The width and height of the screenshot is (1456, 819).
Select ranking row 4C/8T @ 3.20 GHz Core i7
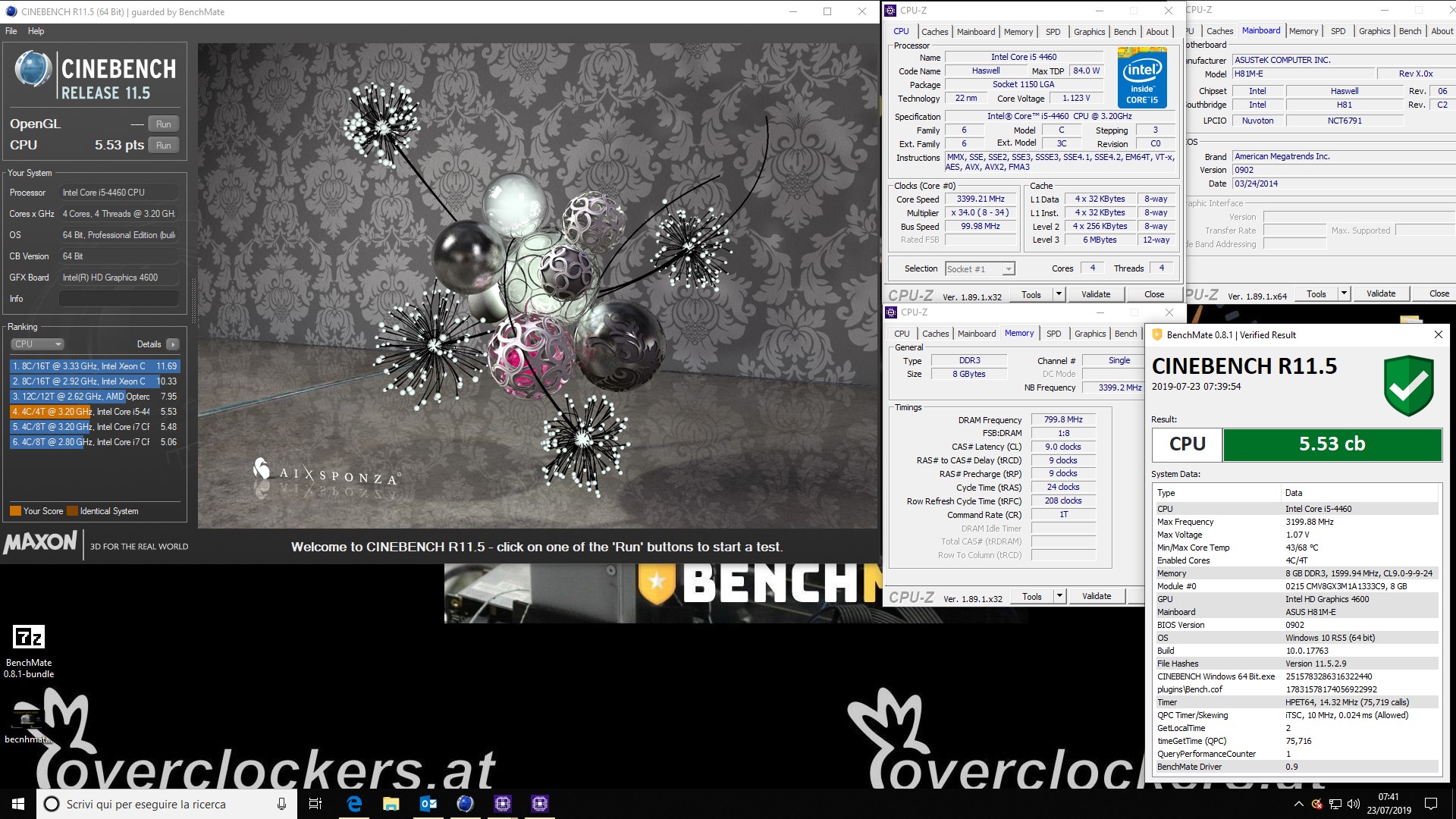point(95,427)
